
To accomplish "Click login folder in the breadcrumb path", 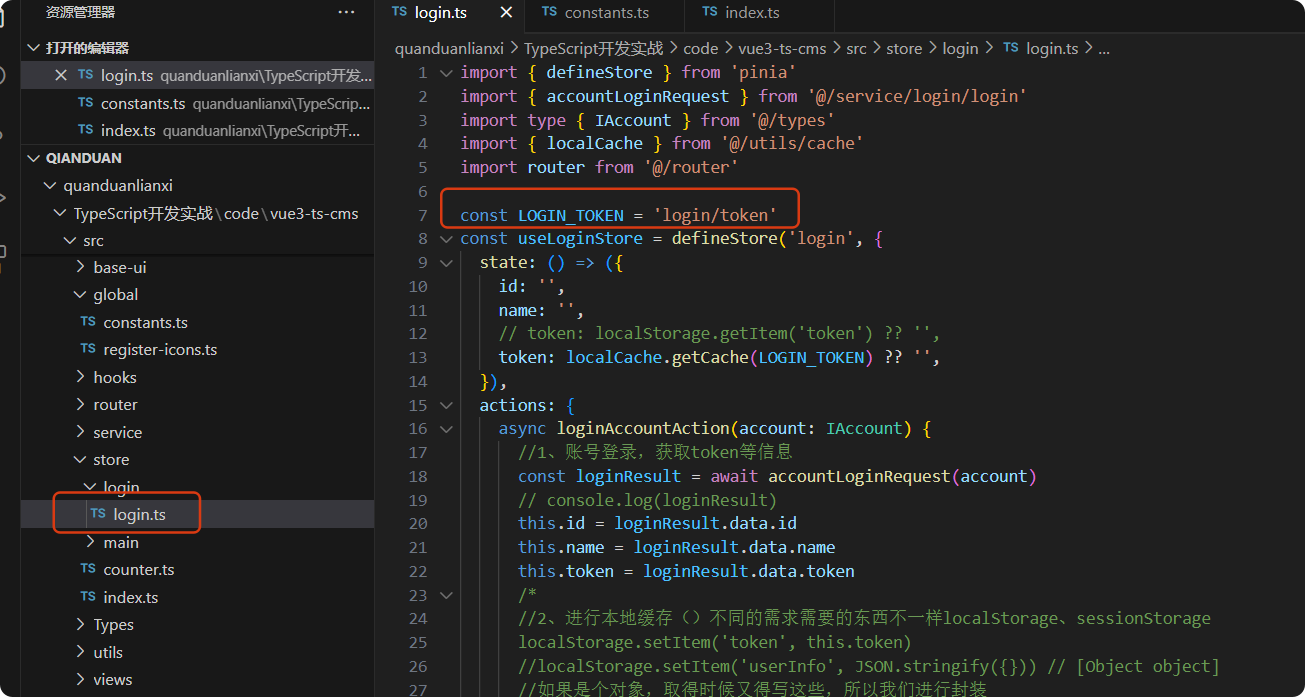I will 960,48.
